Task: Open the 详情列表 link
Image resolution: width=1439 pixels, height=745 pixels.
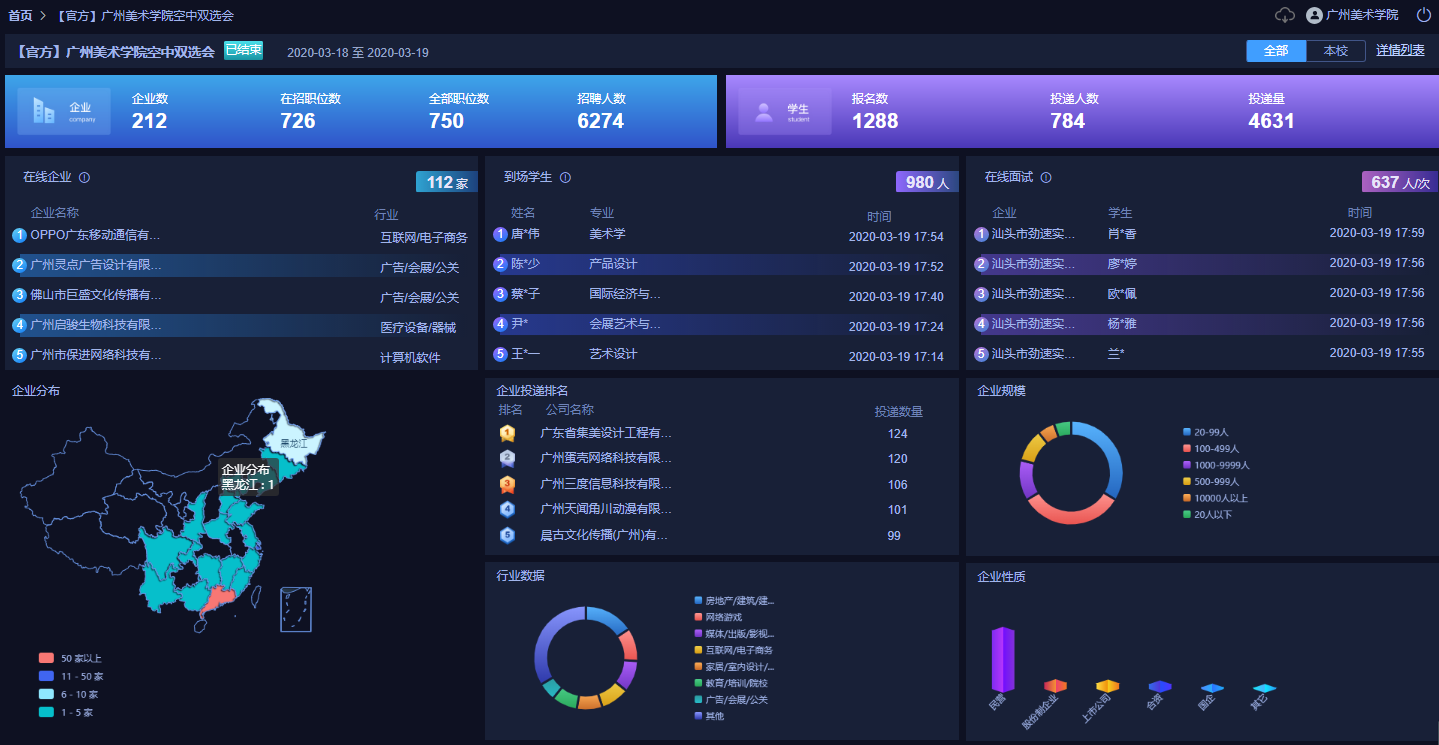Action: (x=1400, y=50)
